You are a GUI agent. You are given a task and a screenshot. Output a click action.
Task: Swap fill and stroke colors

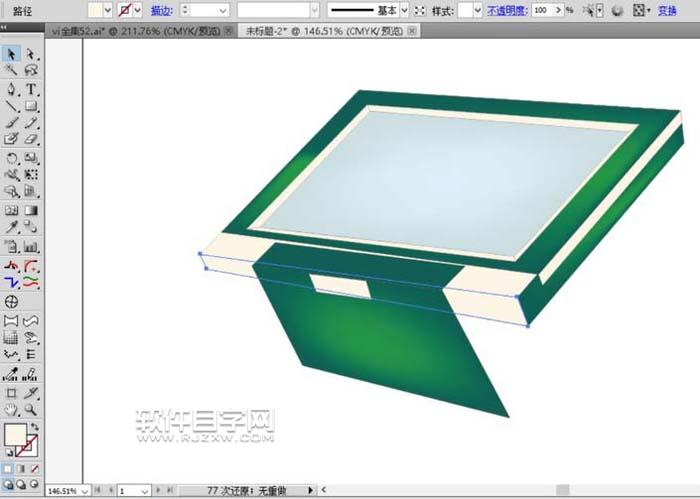point(35,427)
